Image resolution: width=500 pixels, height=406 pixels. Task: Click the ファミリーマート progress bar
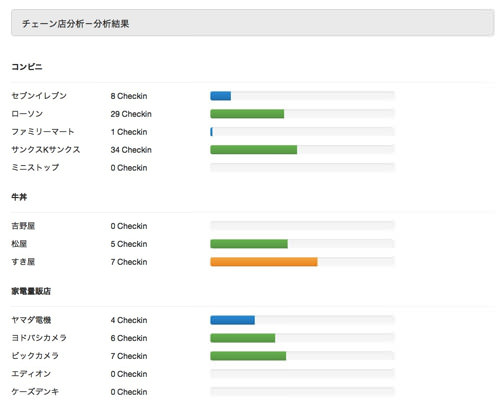click(x=302, y=132)
